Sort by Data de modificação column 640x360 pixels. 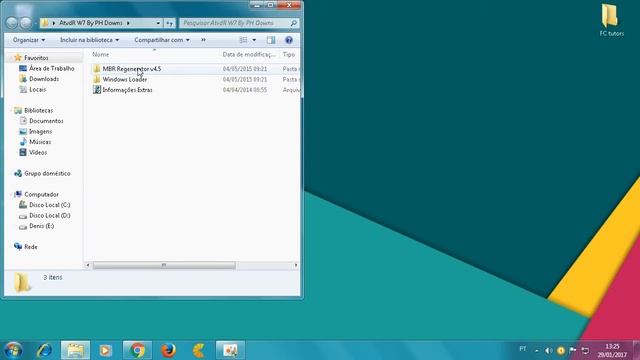pyautogui.click(x=249, y=54)
